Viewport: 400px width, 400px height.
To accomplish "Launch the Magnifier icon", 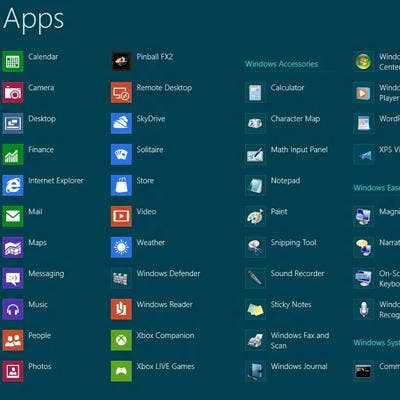I will 364,216.
